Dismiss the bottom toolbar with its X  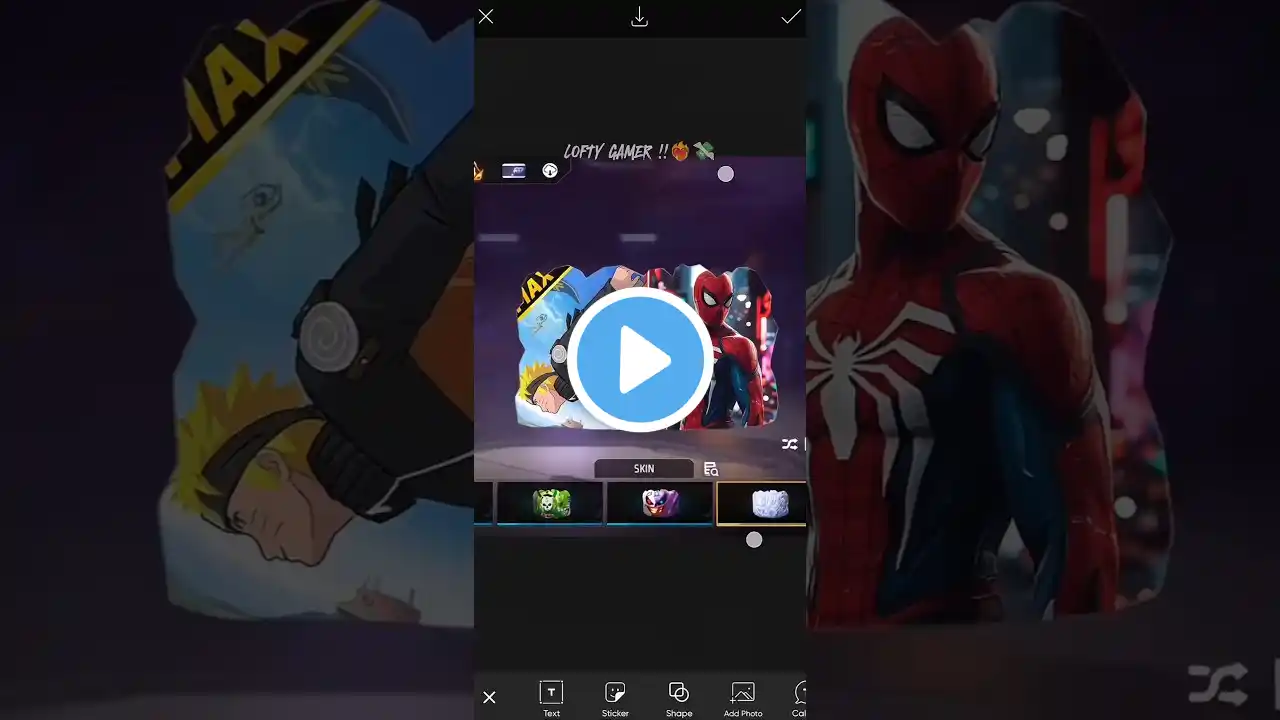coord(489,697)
